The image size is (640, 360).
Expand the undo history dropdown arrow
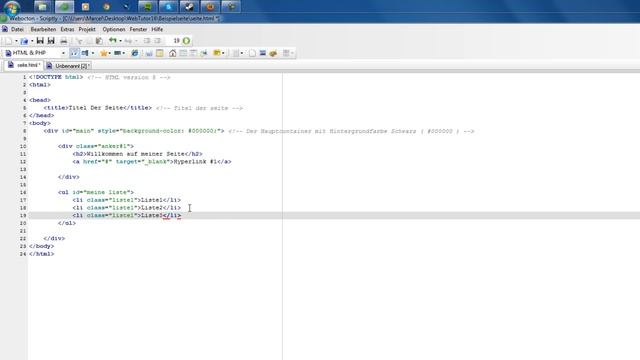point(120,41)
